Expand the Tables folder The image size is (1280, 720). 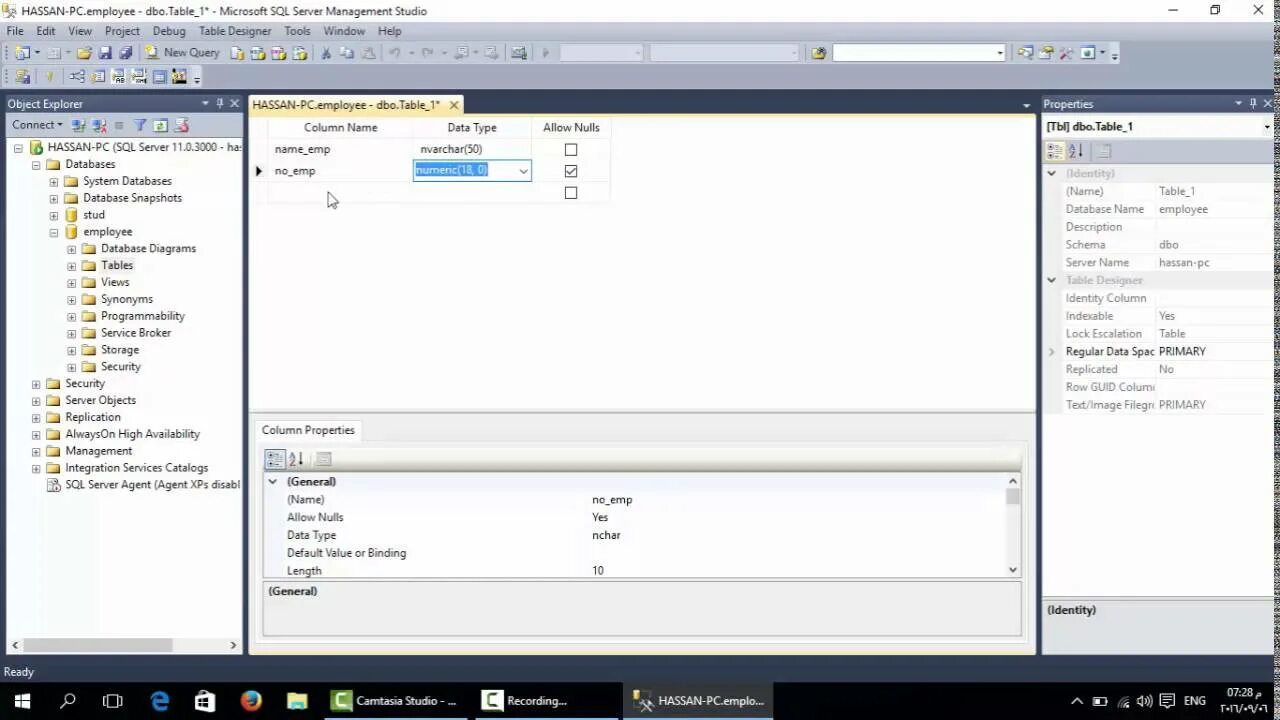[72, 266]
